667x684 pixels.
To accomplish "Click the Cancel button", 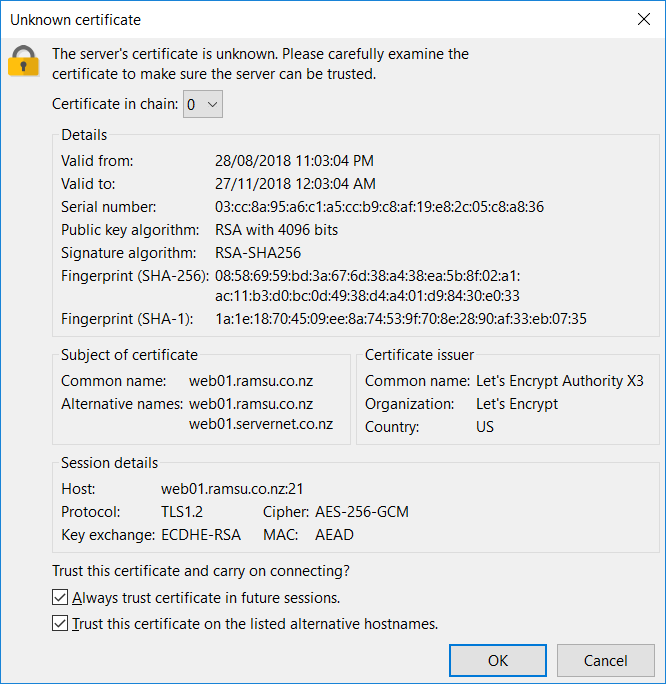I will click(605, 660).
